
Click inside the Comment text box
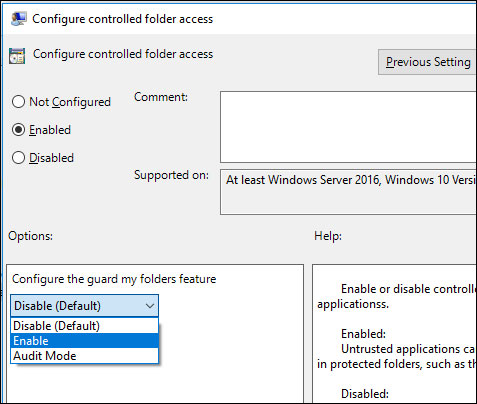tap(348, 127)
